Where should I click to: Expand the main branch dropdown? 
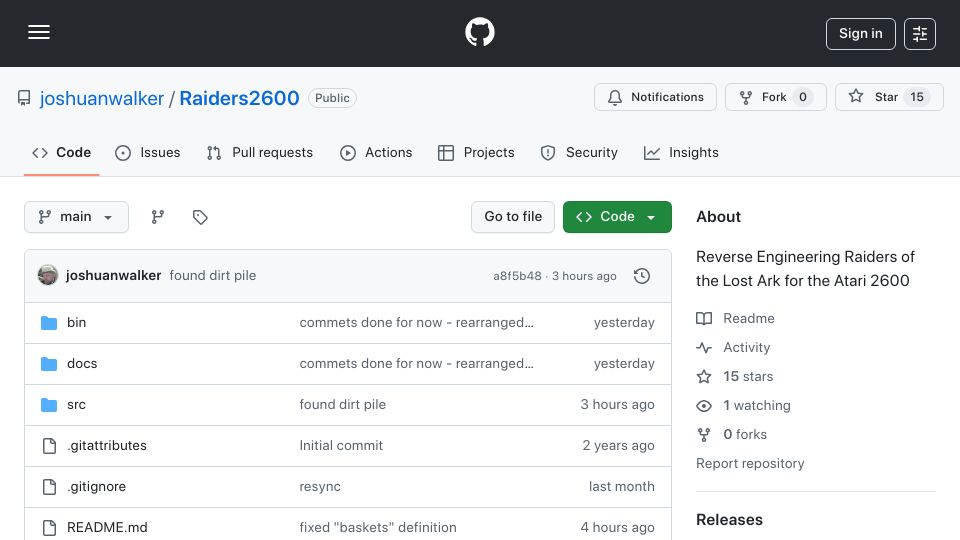click(77, 217)
